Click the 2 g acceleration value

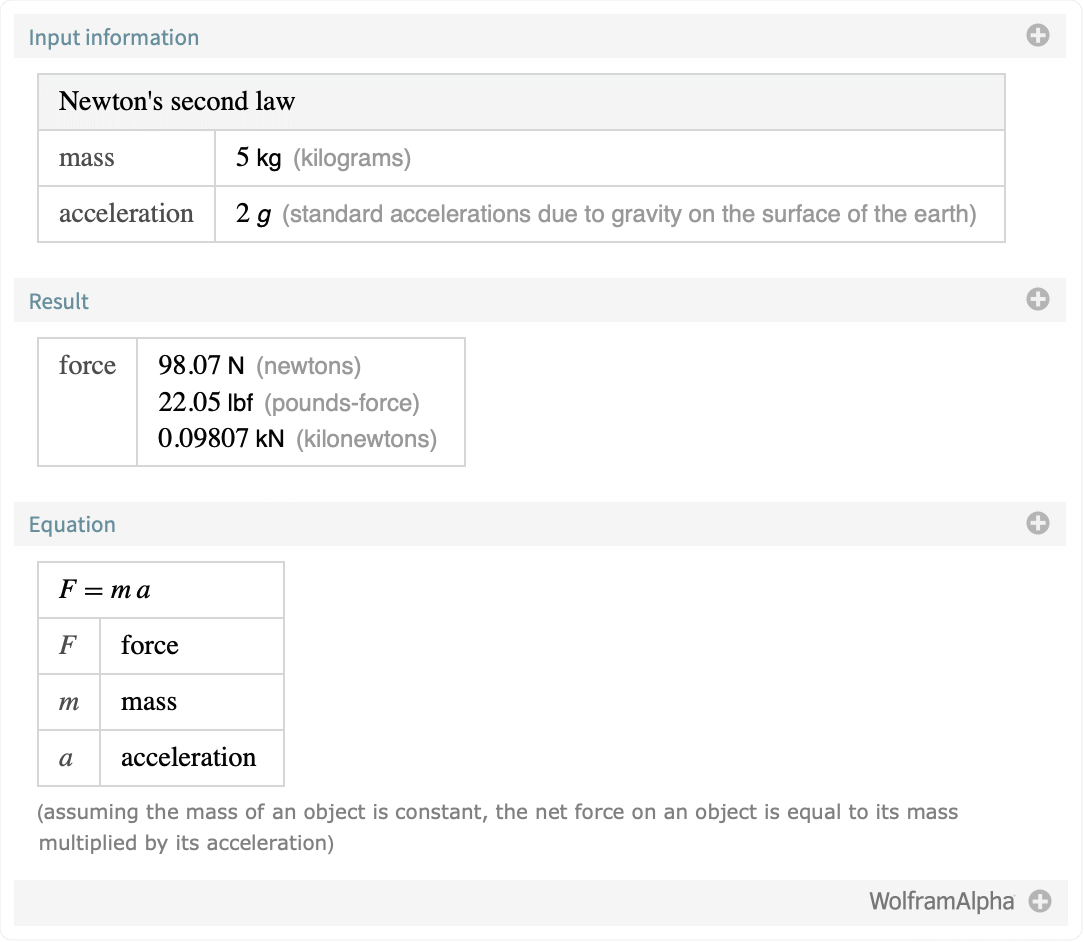coord(254,214)
